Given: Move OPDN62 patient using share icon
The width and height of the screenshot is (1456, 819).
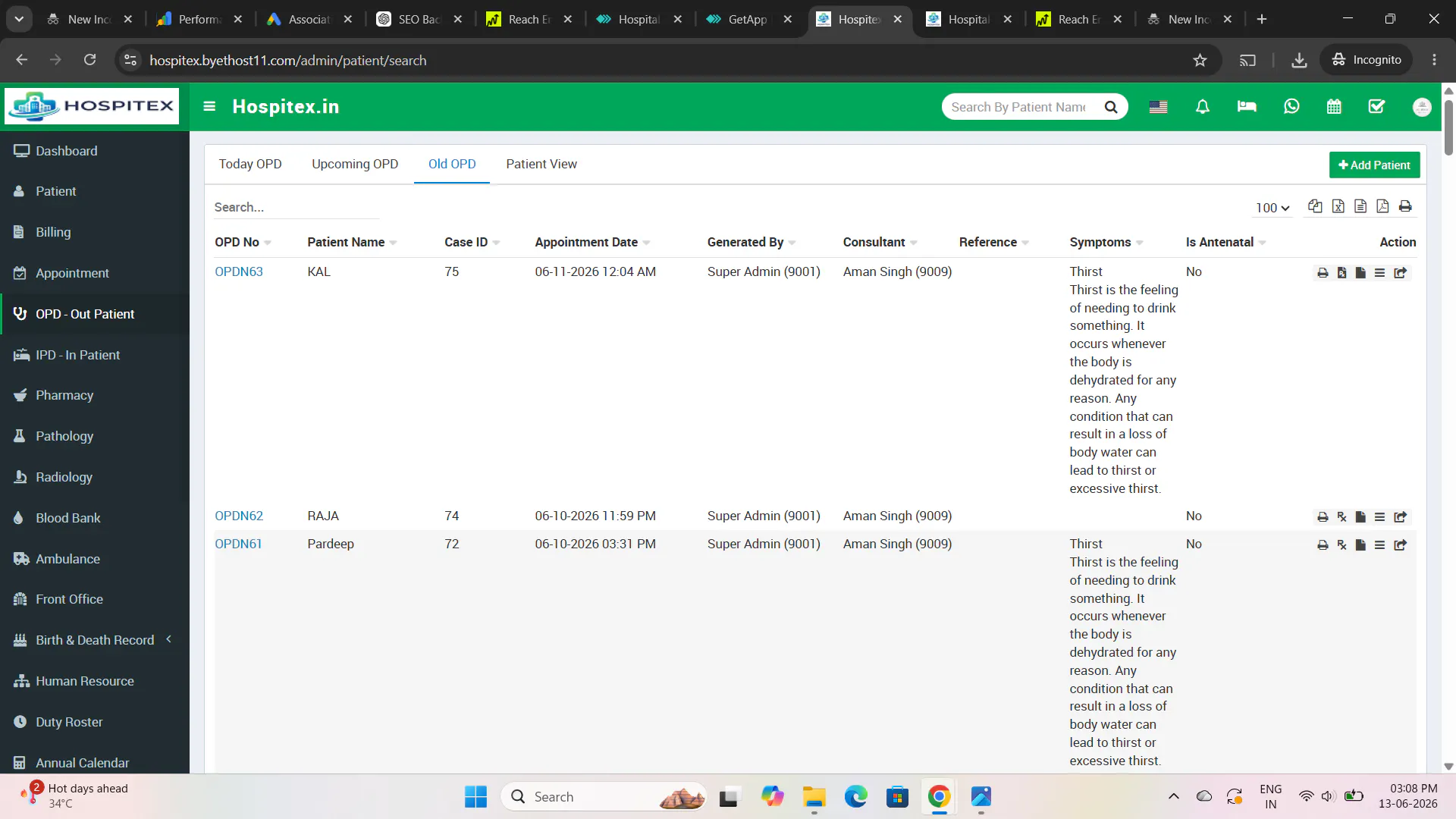Looking at the screenshot, I should (x=1401, y=517).
